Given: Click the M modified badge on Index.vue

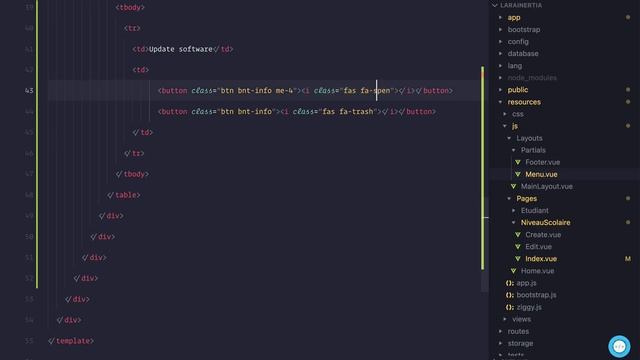Looking at the screenshot, I should tap(627, 259).
